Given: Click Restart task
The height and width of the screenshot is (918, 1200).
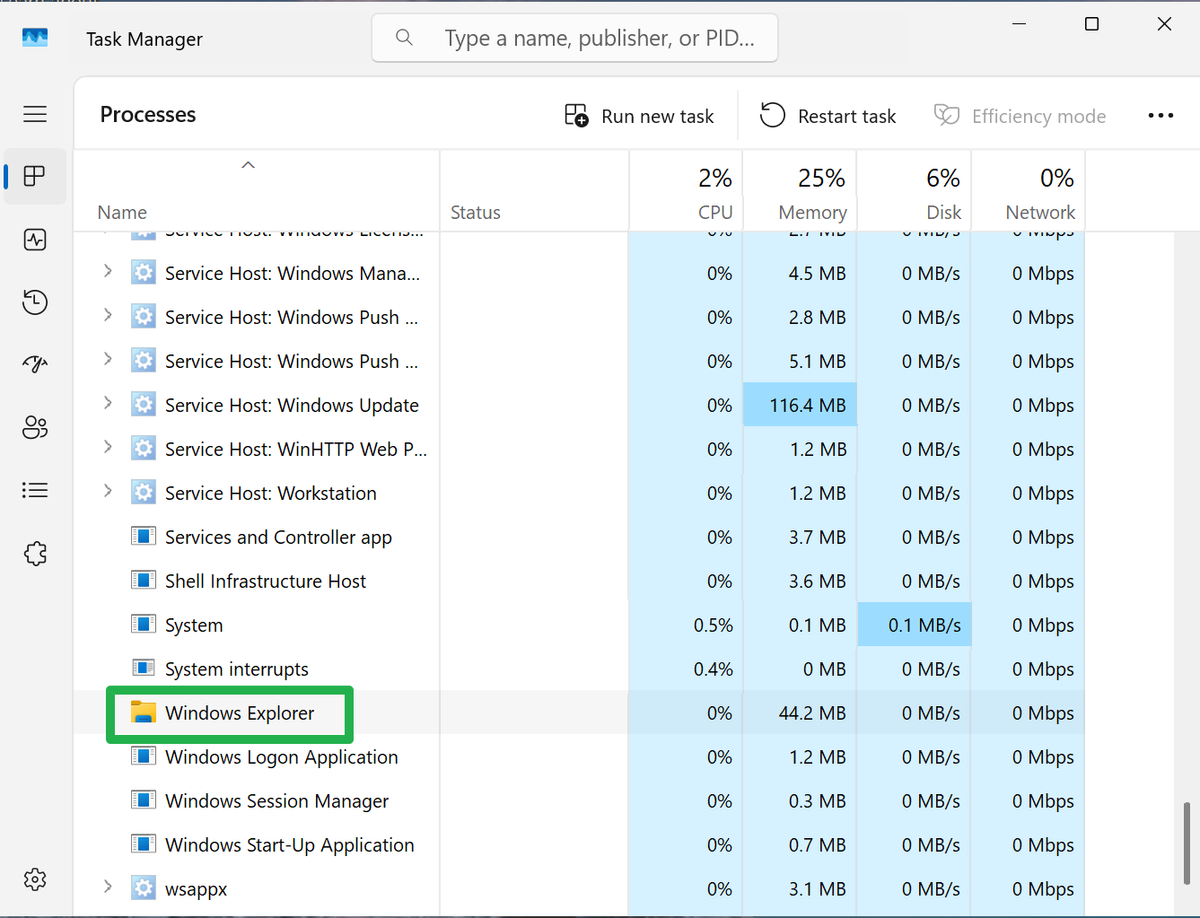Looking at the screenshot, I should 827,115.
